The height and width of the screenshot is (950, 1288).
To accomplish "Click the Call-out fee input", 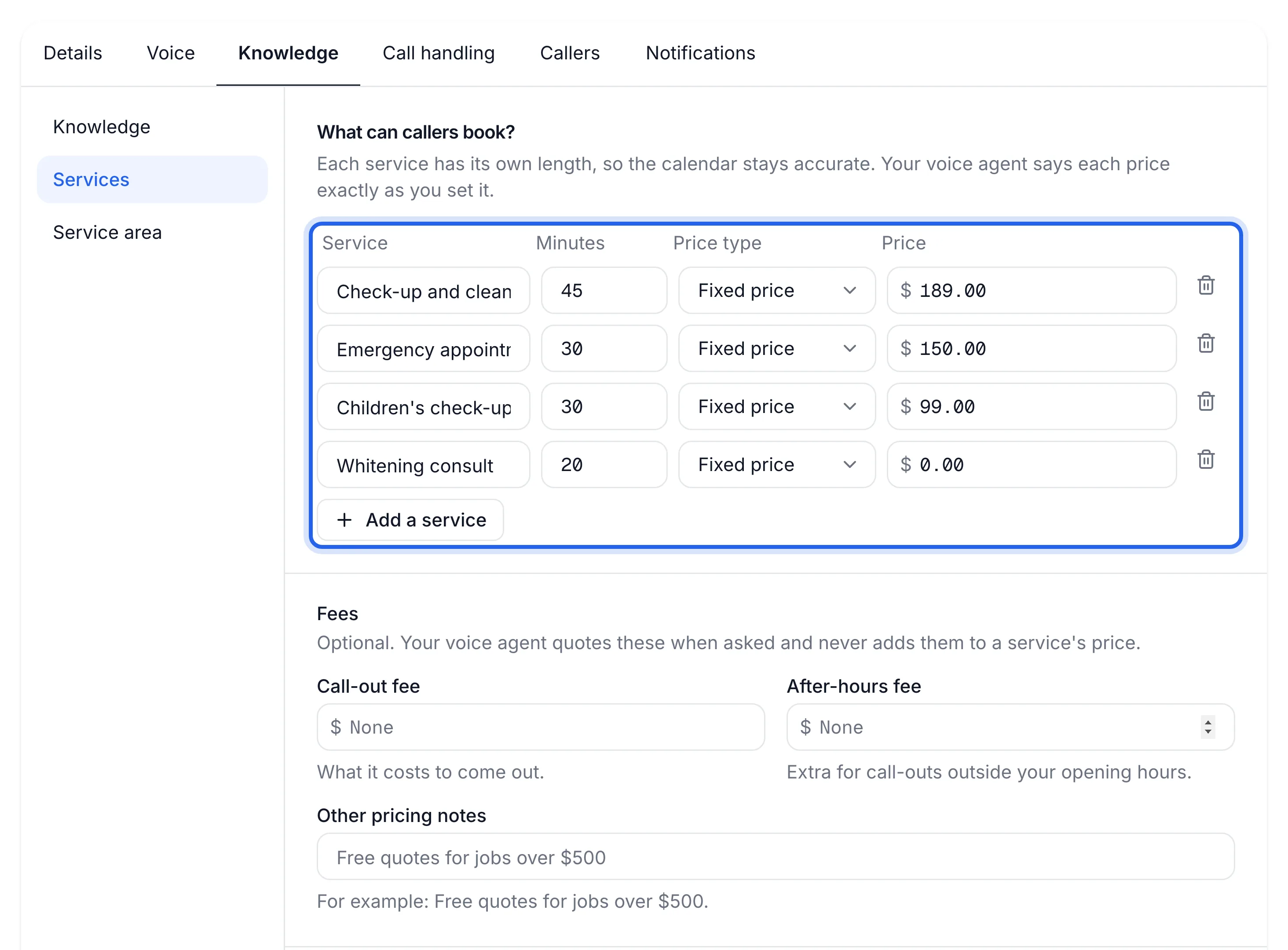I will coord(541,727).
